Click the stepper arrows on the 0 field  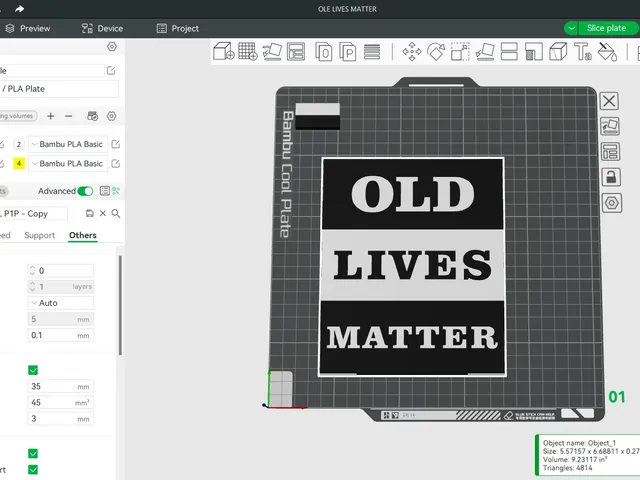pyautogui.click(x=33, y=271)
